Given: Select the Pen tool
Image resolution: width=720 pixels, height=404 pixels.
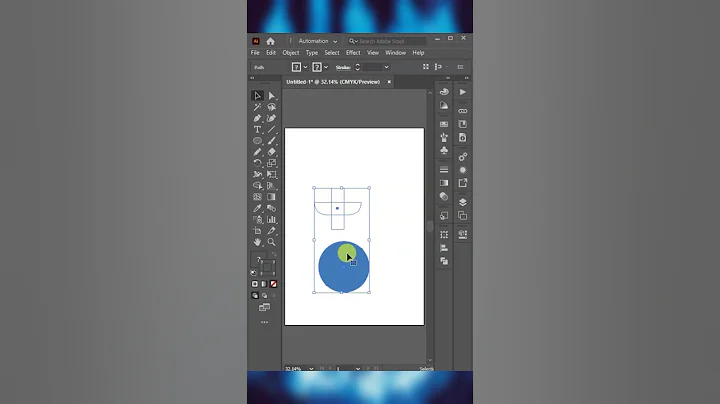Looking at the screenshot, I should pyautogui.click(x=258, y=118).
